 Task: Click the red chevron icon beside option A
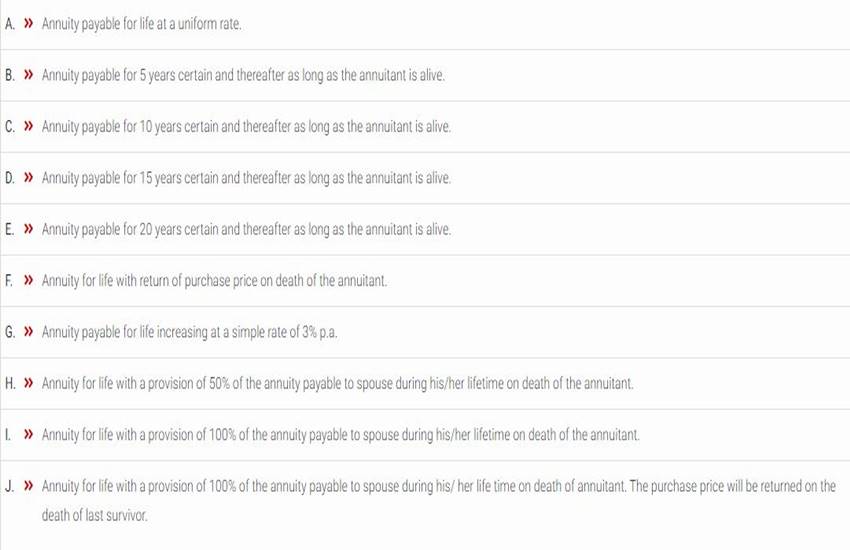(x=28, y=23)
